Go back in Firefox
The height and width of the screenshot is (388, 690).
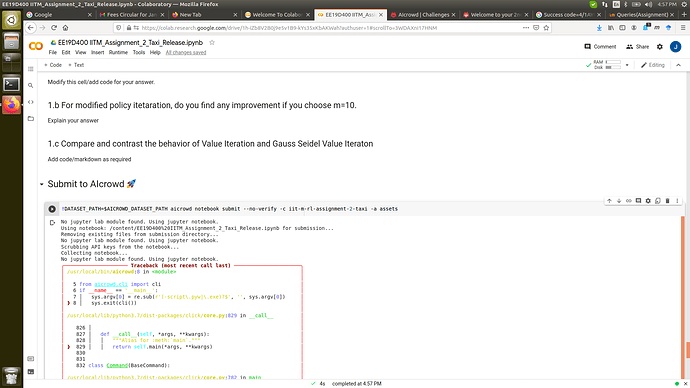point(30,28)
